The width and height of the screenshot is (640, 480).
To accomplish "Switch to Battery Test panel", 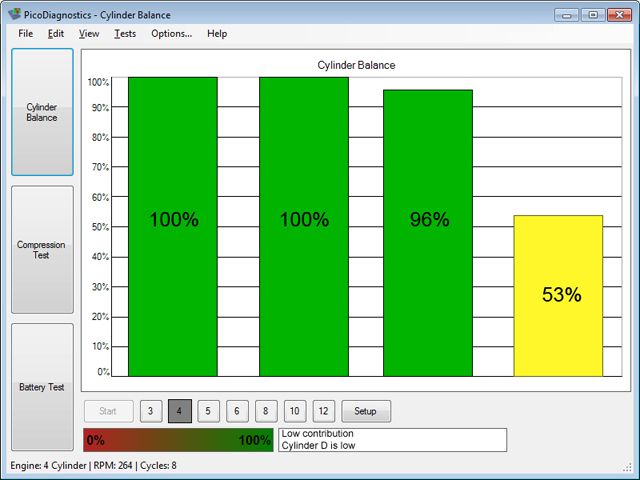I will tap(42, 387).
